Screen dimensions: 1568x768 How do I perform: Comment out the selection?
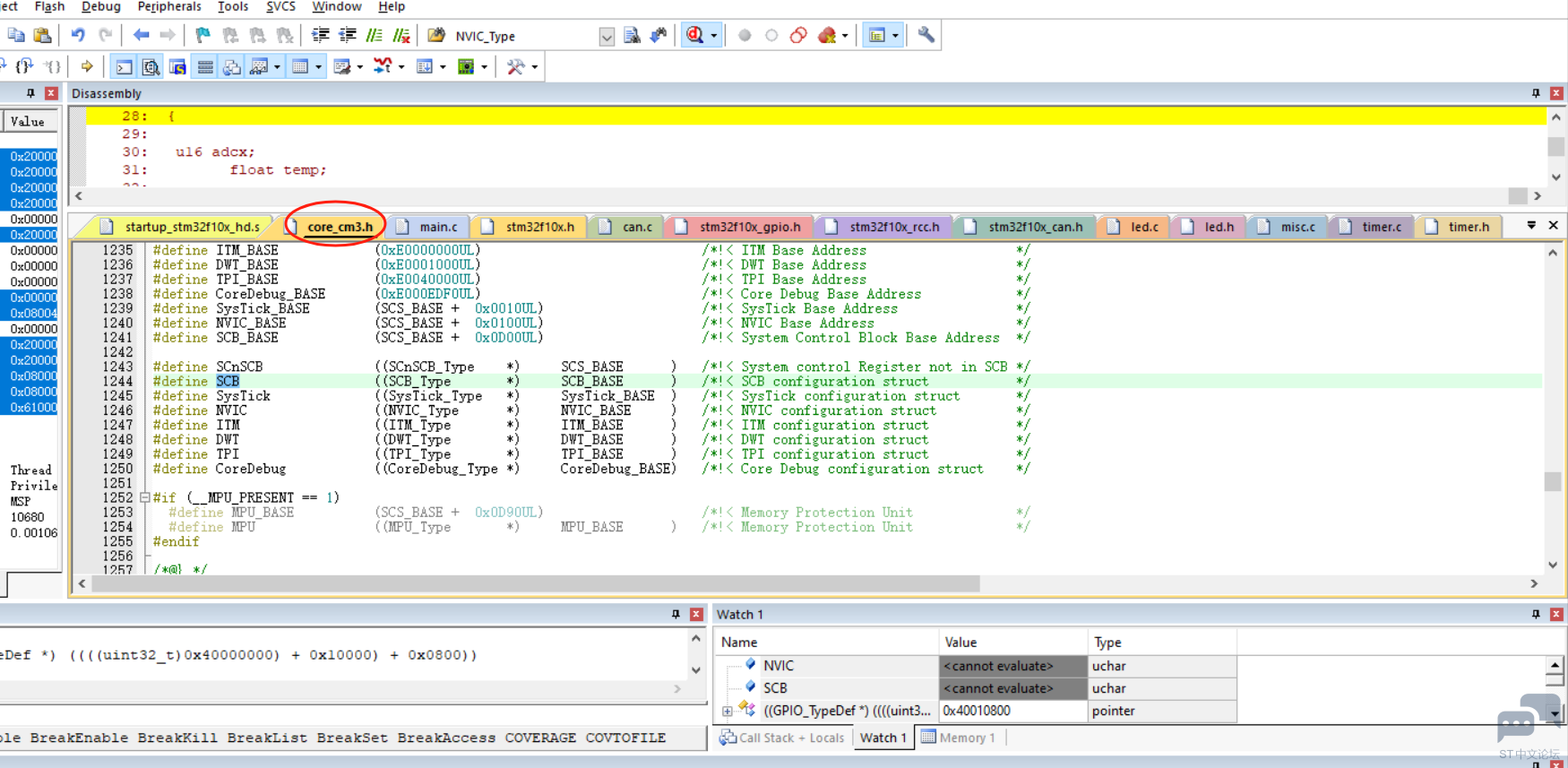375,36
